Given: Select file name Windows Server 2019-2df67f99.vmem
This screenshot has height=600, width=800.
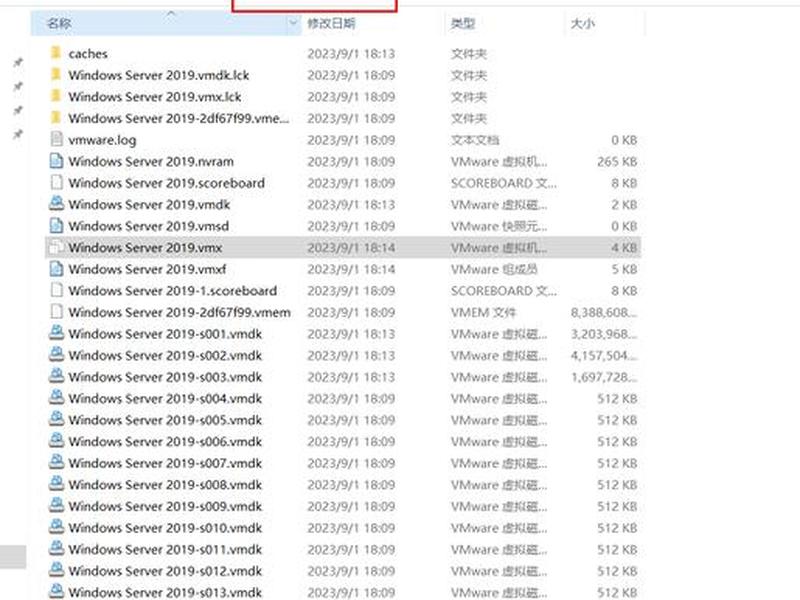Looking at the screenshot, I should 180,312.
